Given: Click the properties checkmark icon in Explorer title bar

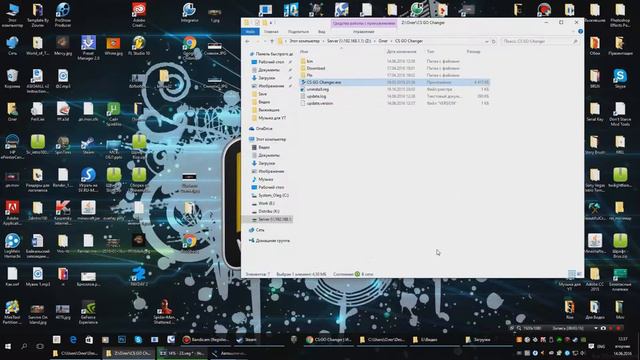Looking at the screenshot, I should (257, 23).
